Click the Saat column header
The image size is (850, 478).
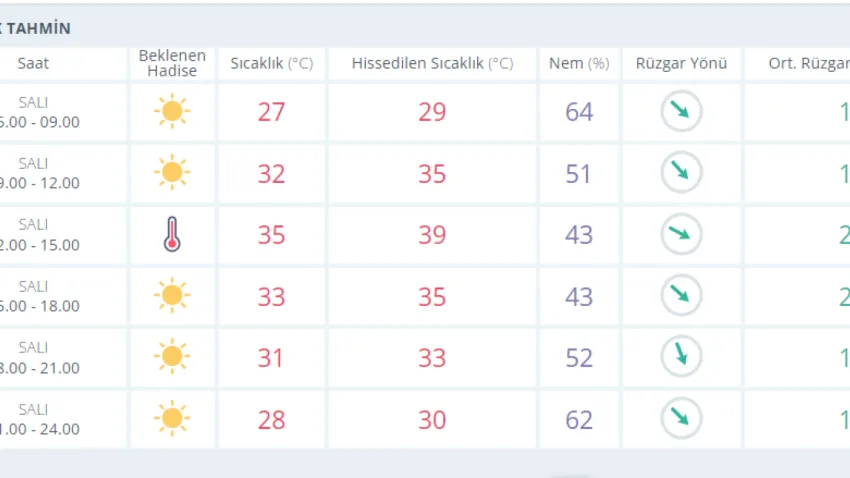pyautogui.click(x=33, y=64)
